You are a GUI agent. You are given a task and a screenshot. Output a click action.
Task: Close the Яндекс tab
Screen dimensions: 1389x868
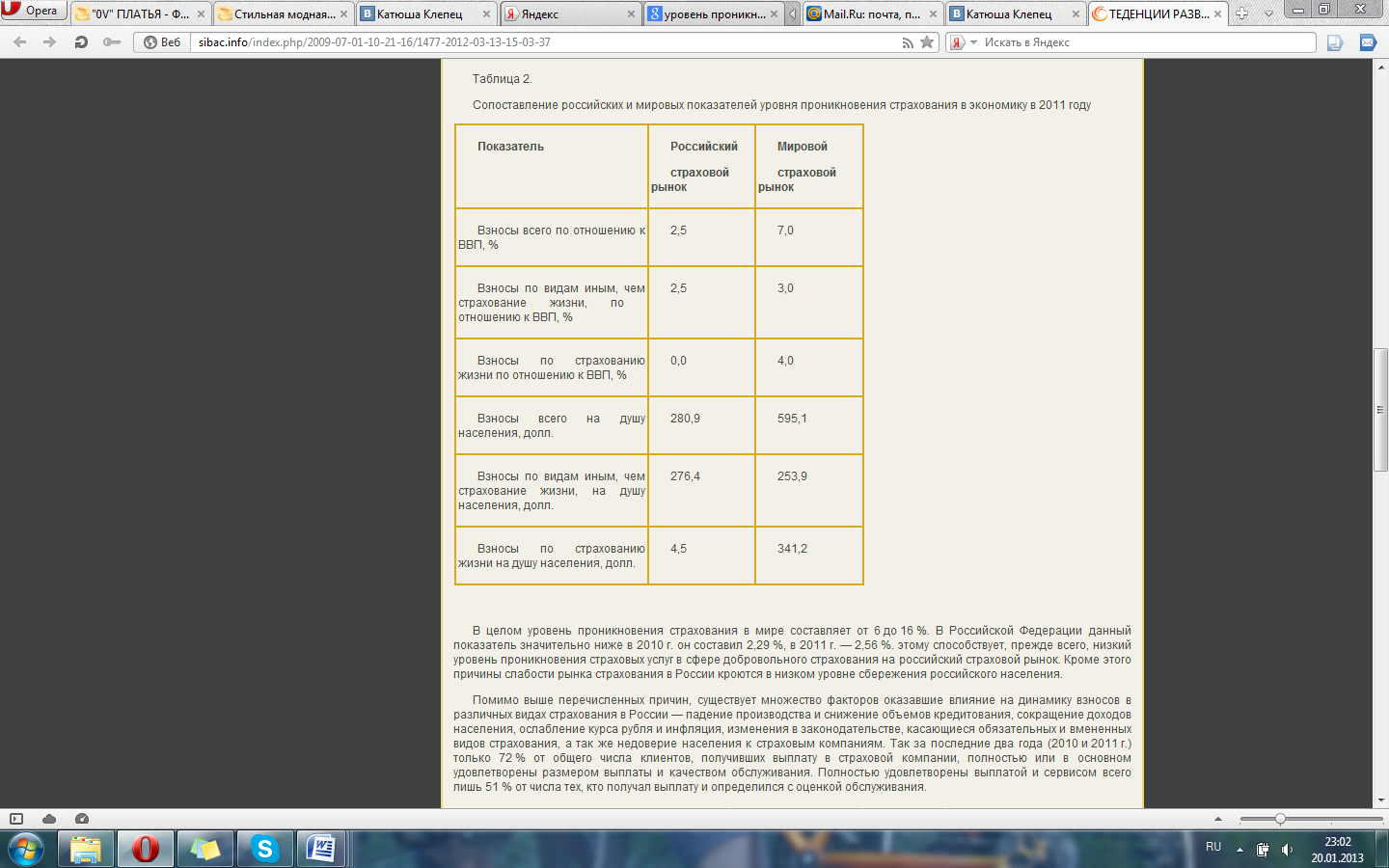point(631,14)
